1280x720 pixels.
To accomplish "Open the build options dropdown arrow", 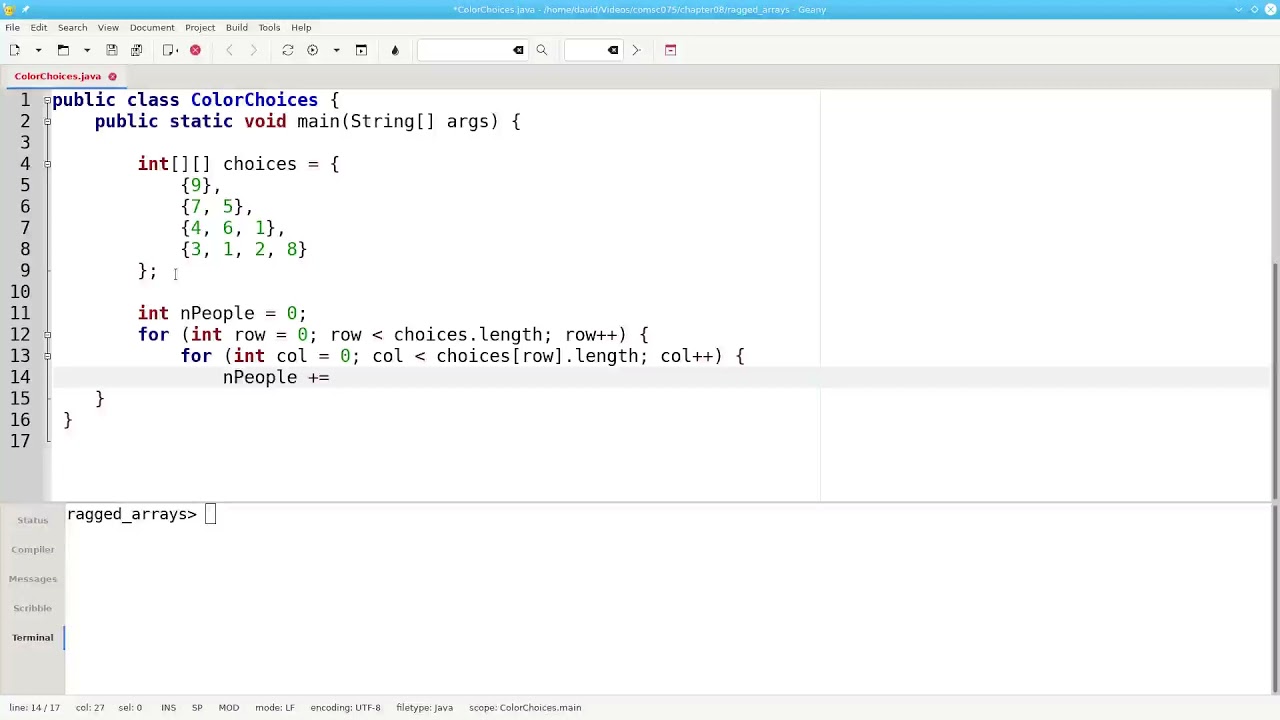I will coord(336,50).
